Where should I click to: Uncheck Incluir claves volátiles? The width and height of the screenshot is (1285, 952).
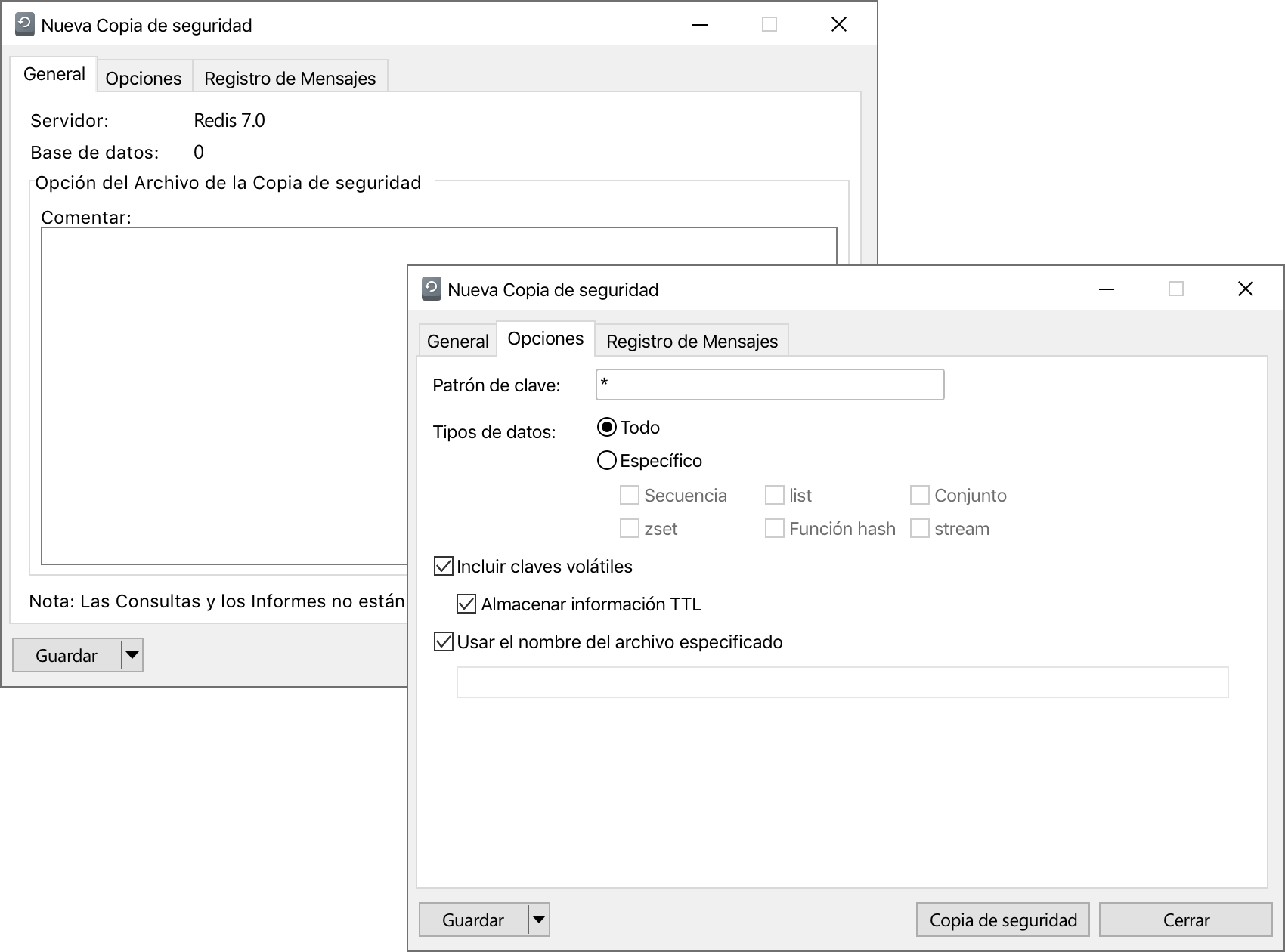point(442,566)
